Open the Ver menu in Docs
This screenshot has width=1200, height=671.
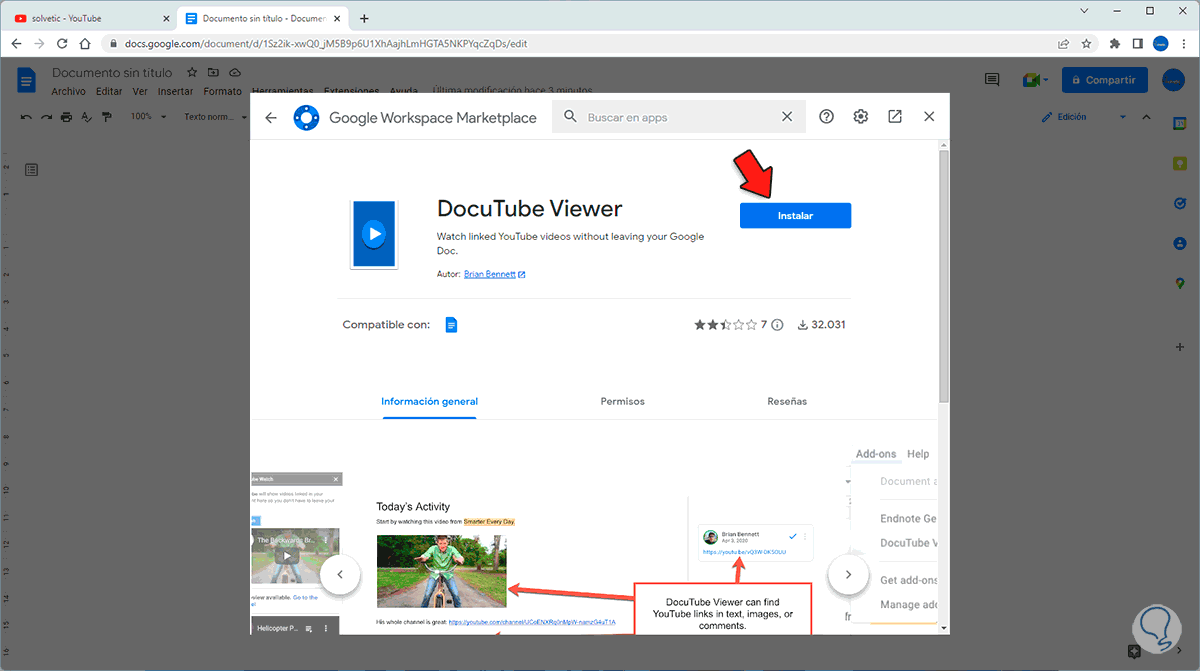140,91
